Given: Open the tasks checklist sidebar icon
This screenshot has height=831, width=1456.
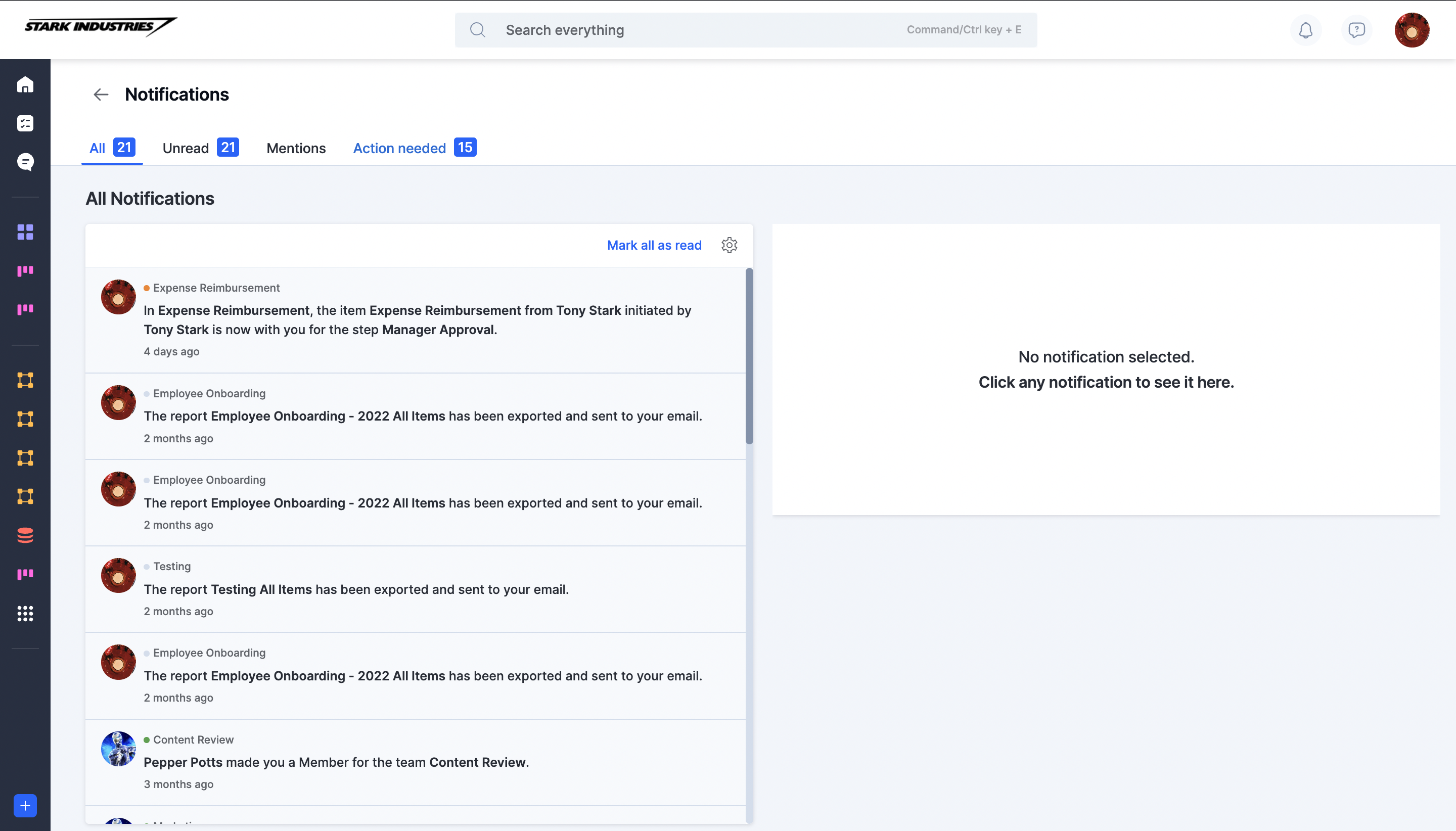Looking at the screenshot, I should [x=25, y=123].
